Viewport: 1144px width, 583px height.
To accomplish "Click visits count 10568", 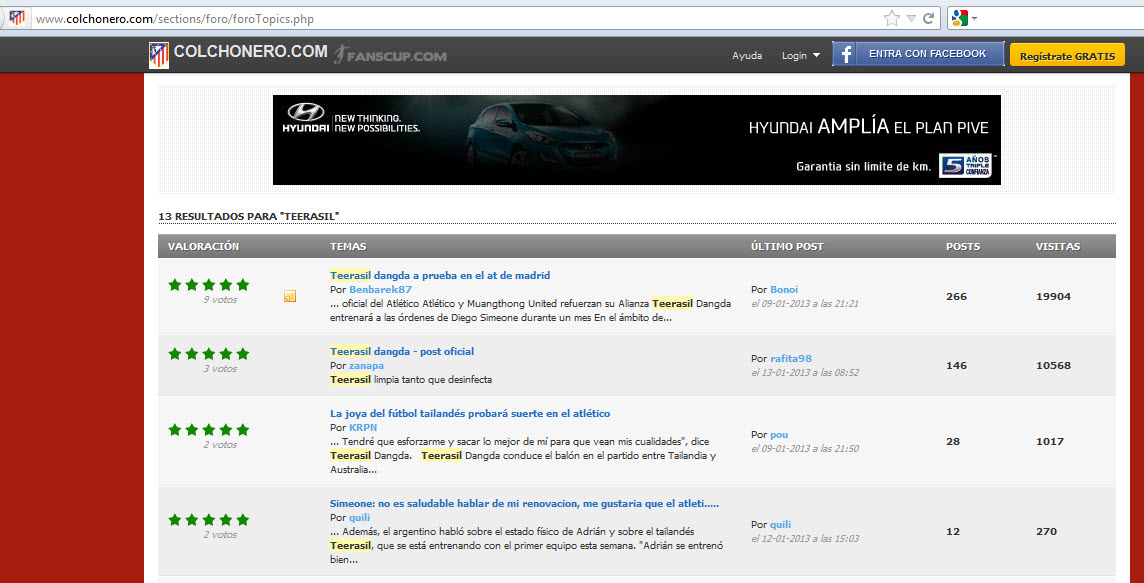I will tap(1054, 366).
